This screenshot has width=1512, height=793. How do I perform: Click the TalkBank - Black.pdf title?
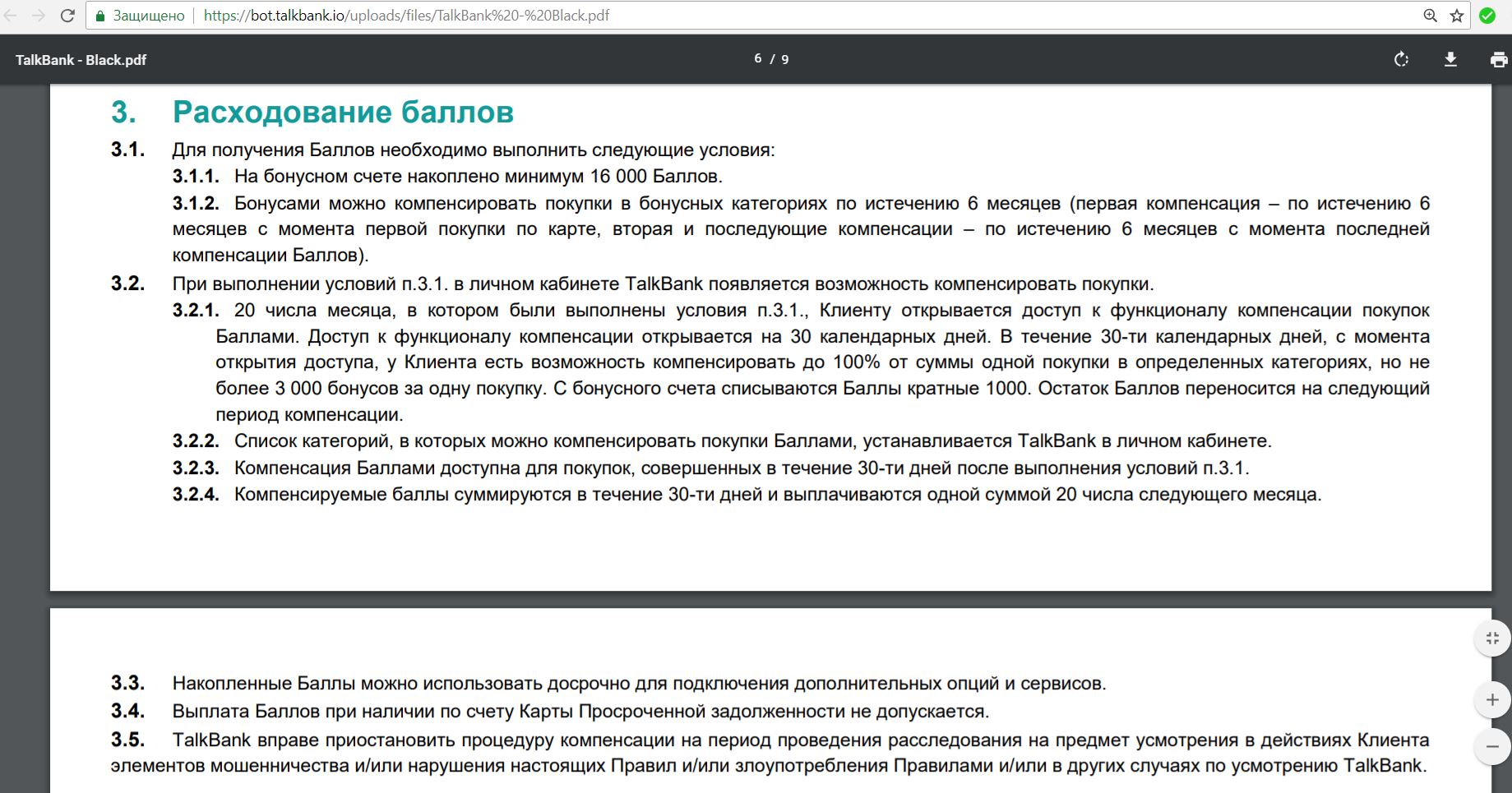[81, 60]
